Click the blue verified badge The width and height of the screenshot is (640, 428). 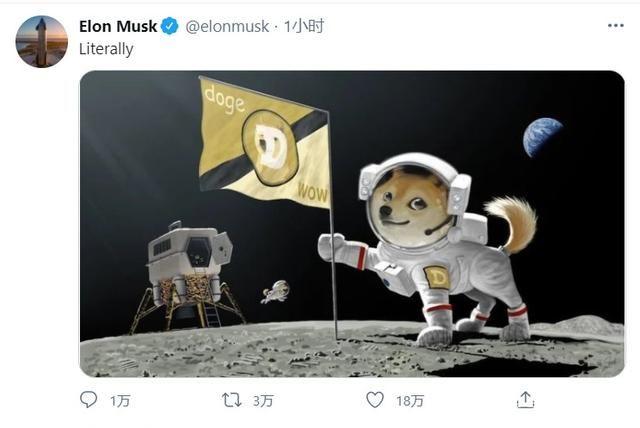[170, 27]
